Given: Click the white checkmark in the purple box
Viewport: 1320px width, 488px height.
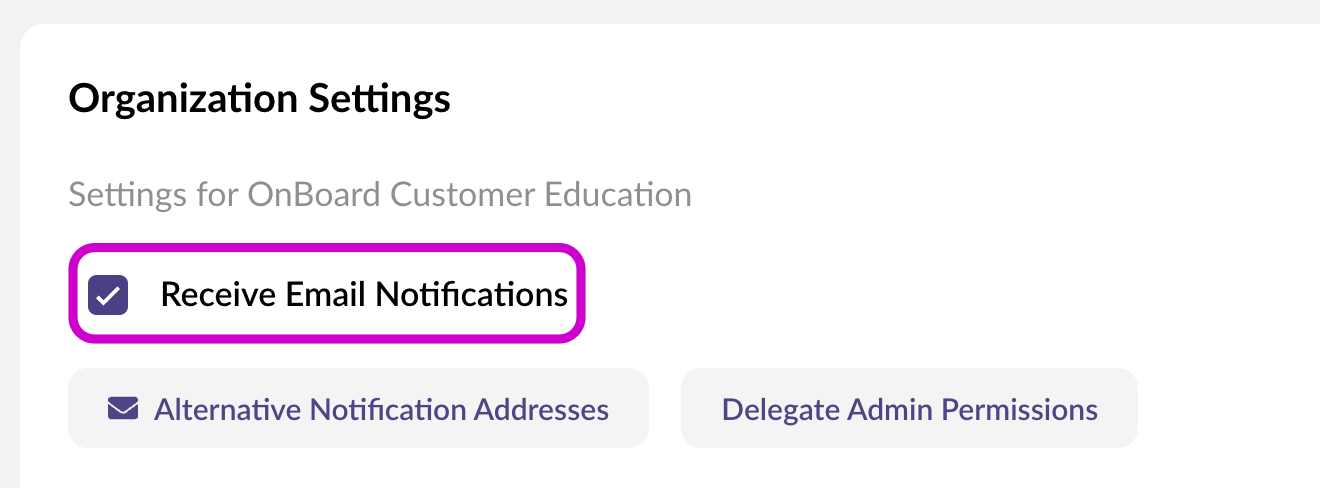Looking at the screenshot, I should 108,295.
